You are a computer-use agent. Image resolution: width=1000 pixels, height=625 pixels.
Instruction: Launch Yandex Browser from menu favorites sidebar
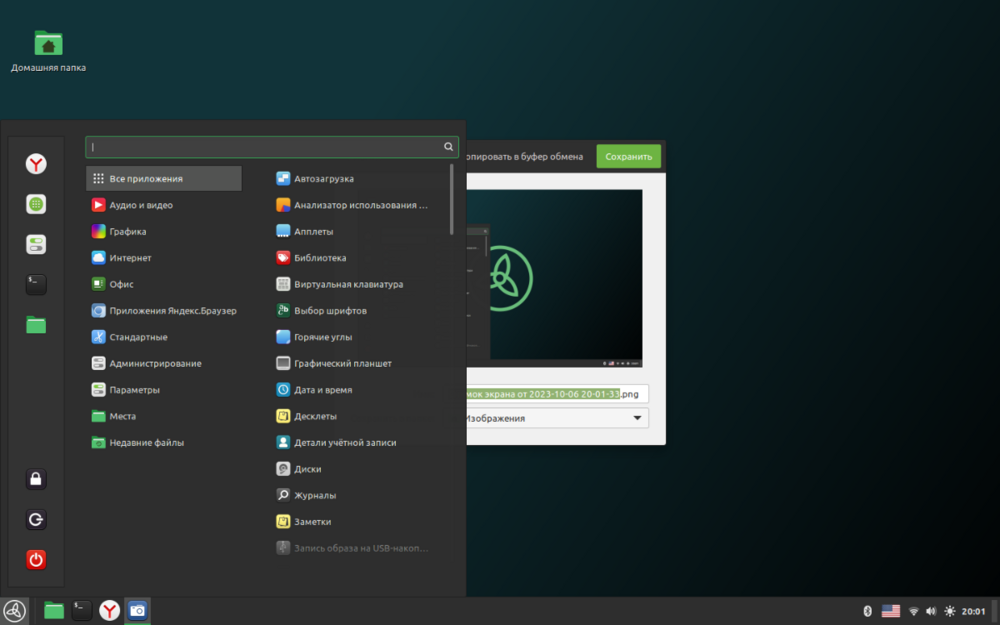[x=36, y=164]
